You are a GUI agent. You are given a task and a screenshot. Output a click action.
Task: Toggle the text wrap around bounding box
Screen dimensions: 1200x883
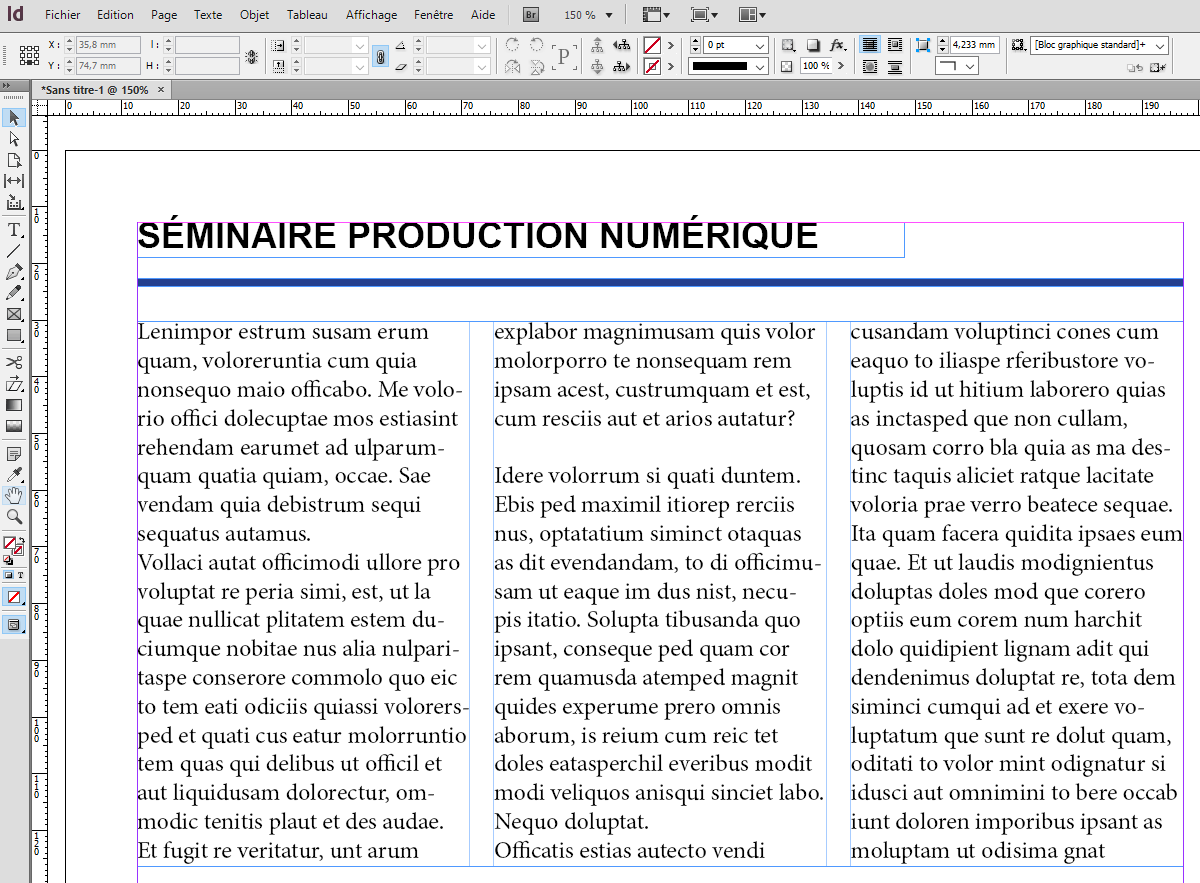(894, 45)
